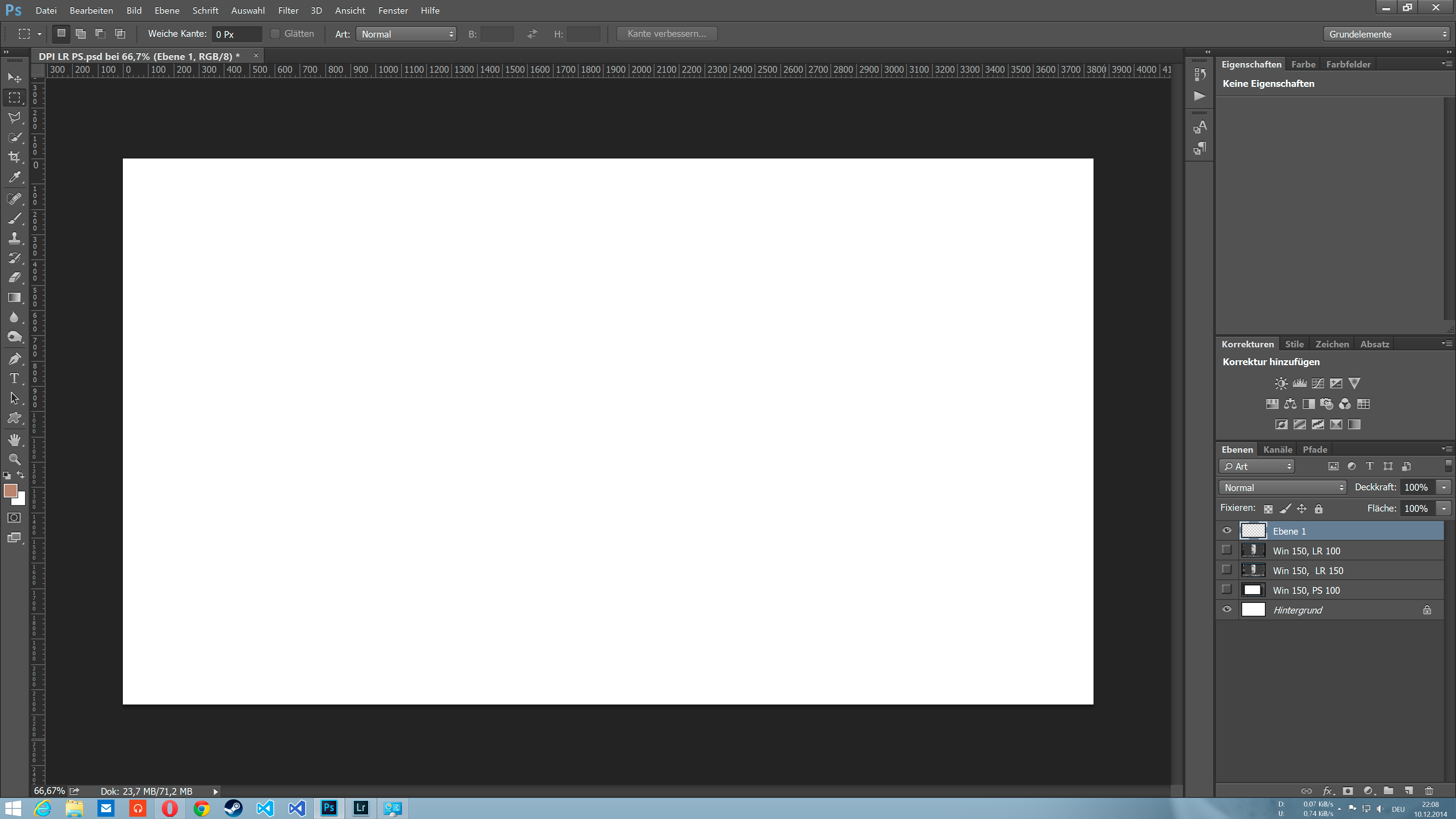Select the Eyedropper tool
Viewport: 1456px width, 819px height.
click(x=15, y=177)
